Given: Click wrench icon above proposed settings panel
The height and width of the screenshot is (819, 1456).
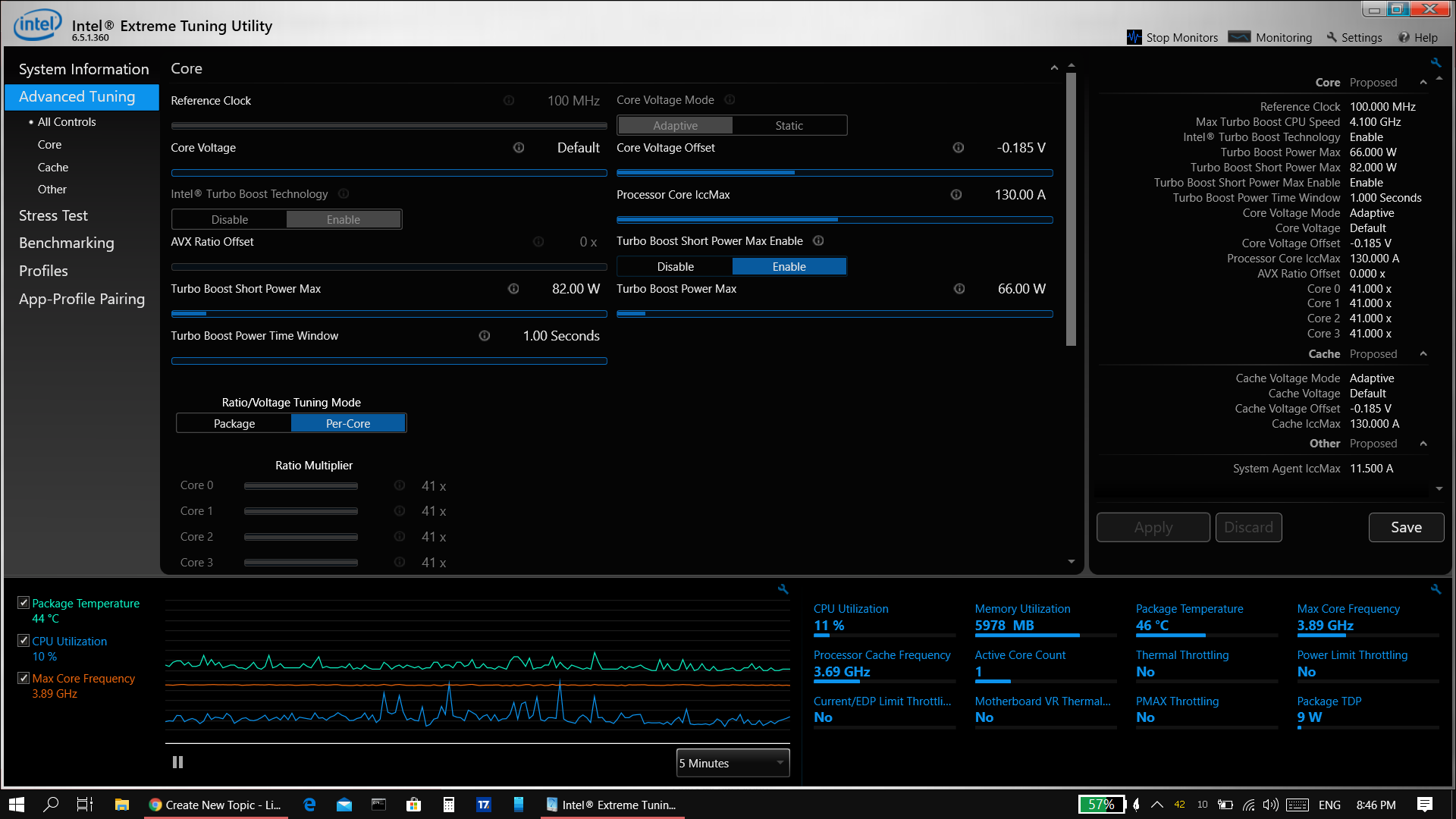Looking at the screenshot, I should tap(1436, 63).
